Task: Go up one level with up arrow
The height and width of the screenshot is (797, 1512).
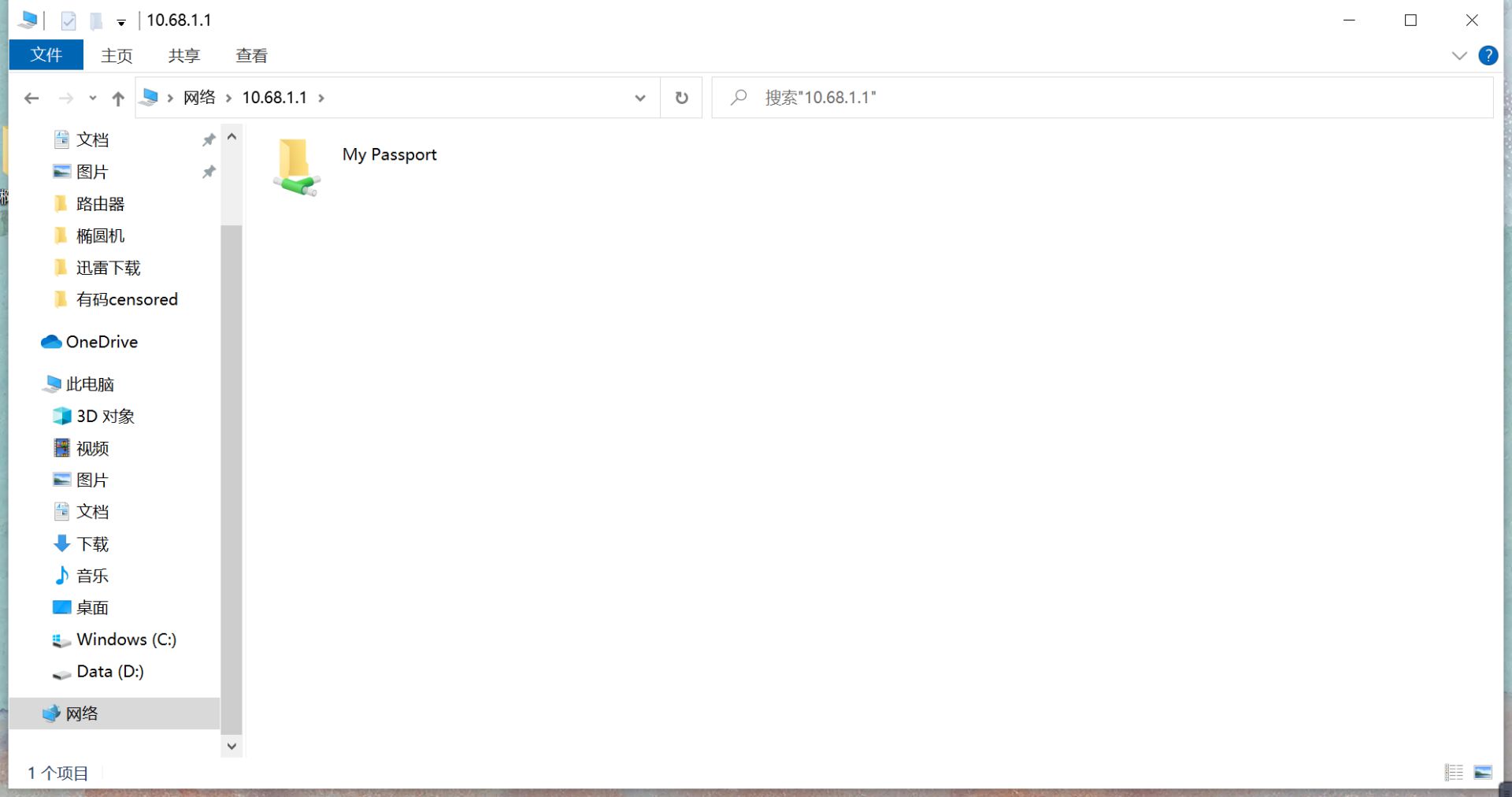Action: pos(118,98)
